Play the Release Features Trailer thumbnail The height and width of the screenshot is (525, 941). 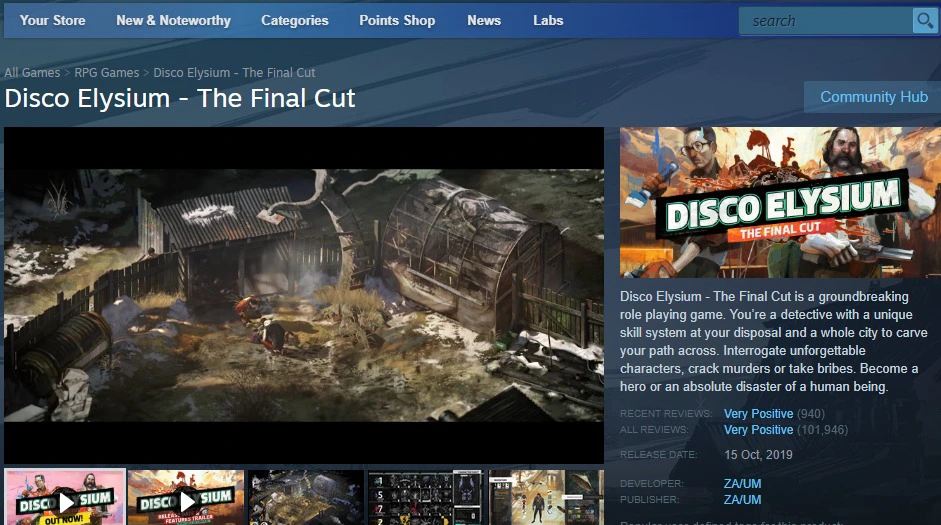click(186, 497)
